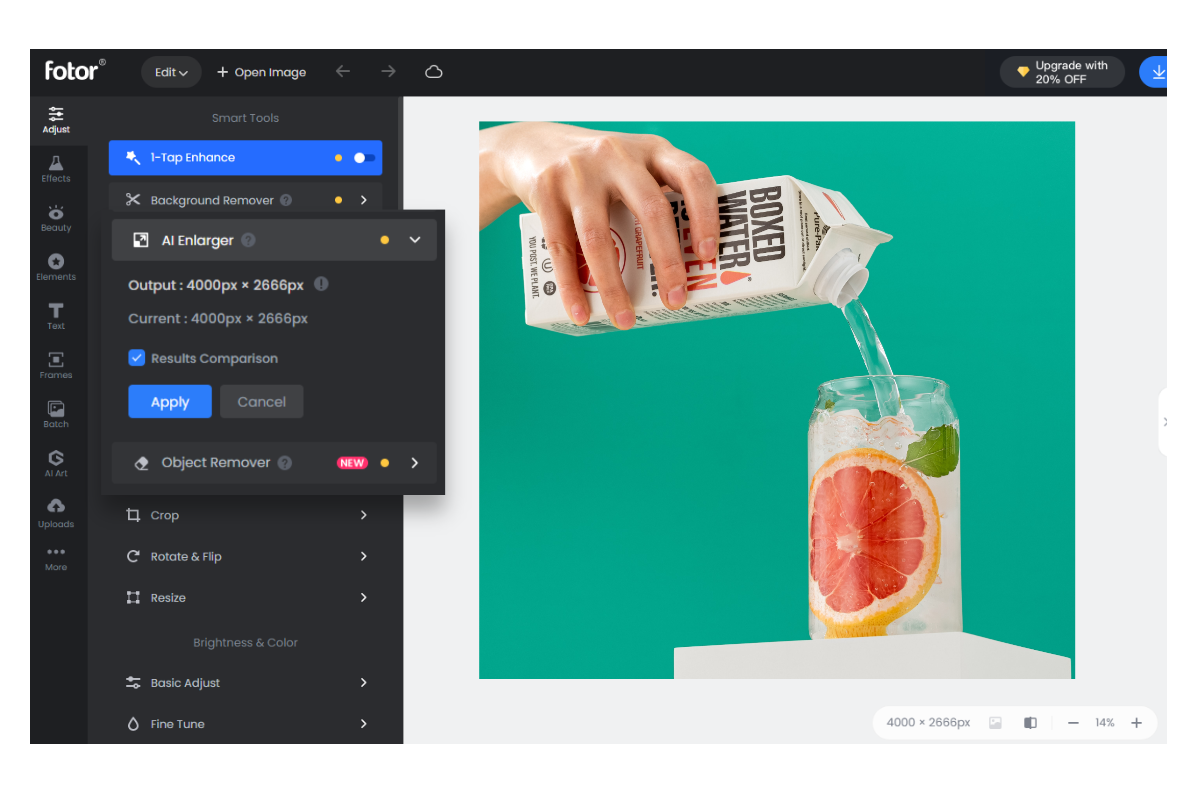Click the cloud save icon
This screenshot has height=800, width=1200.
(434, 72)
